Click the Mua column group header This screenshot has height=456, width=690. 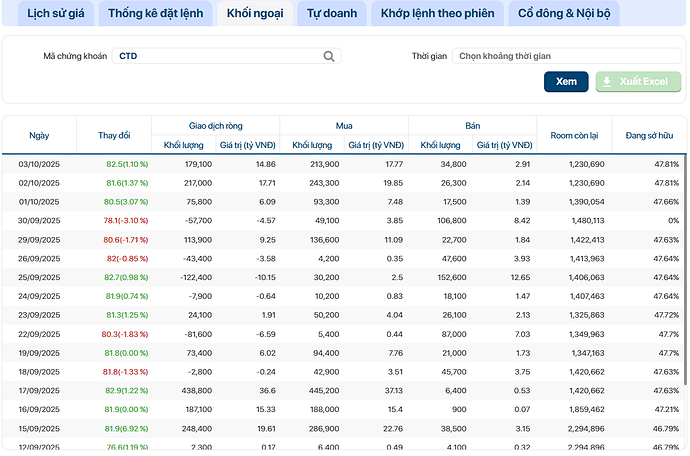coord(344,126)
